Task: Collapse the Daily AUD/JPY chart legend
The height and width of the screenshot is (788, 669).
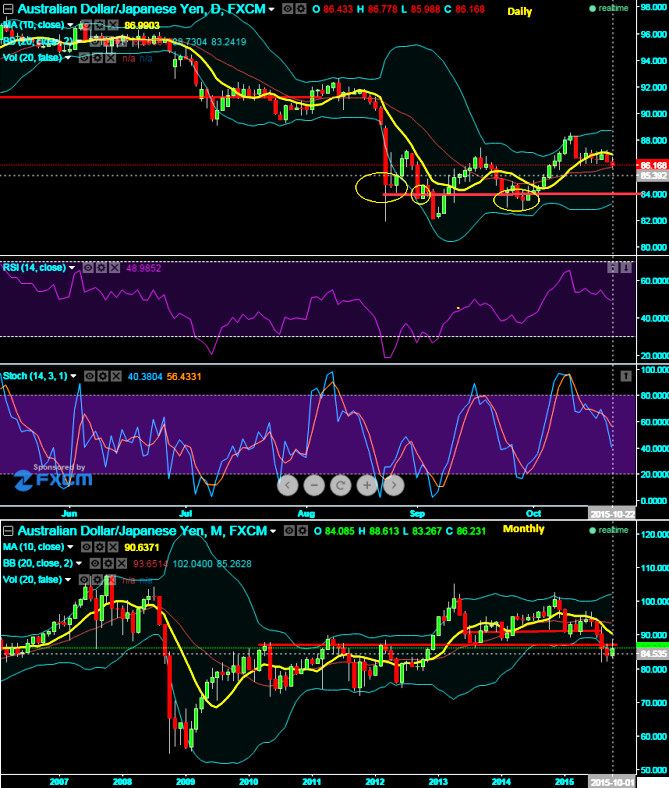Action: pos(9,9)
